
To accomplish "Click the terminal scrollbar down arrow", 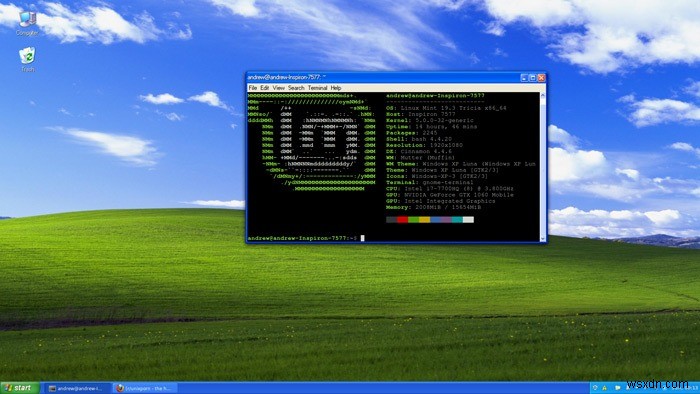I will click(543, 239).
